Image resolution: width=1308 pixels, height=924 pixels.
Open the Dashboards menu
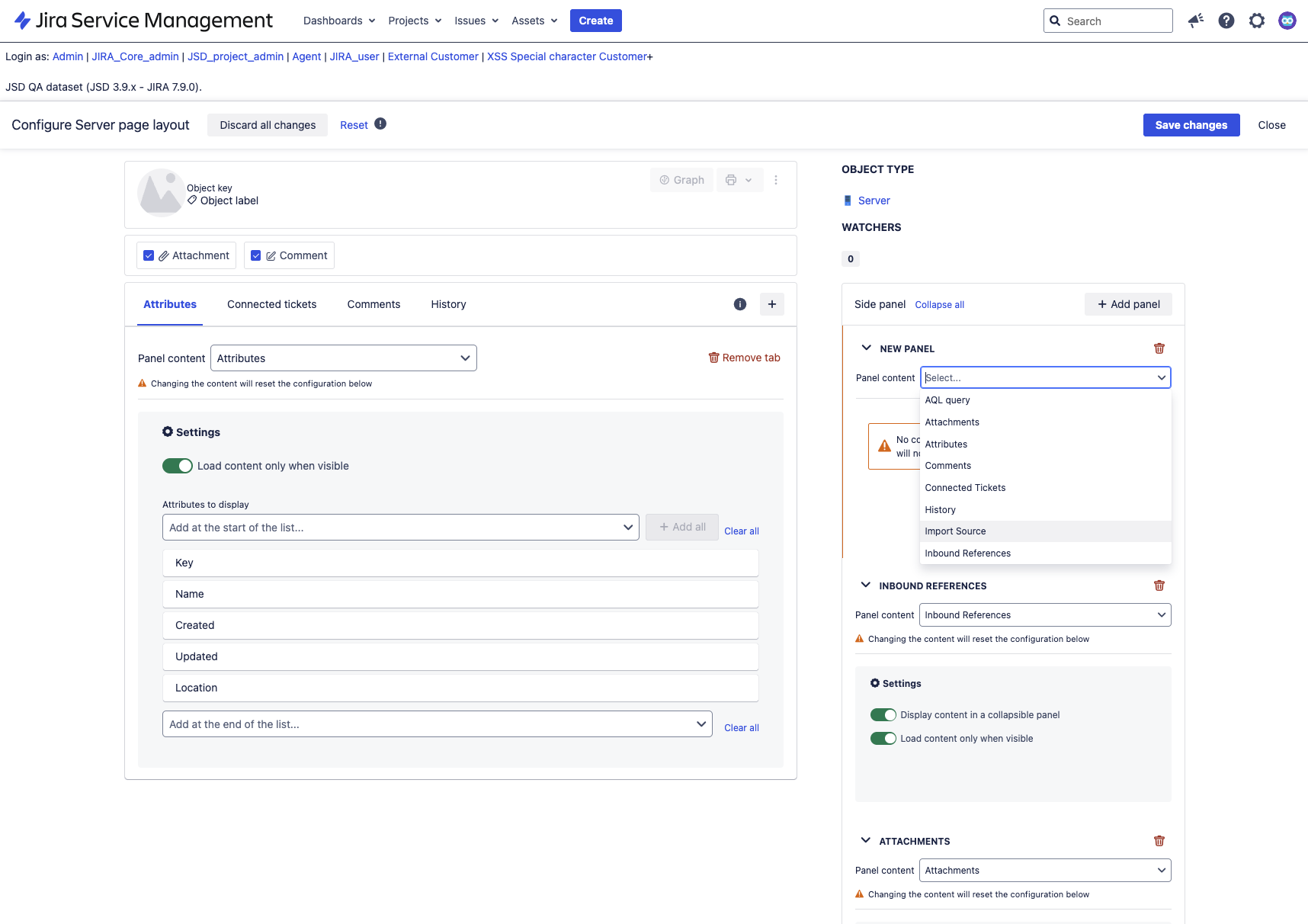(339, 21)
